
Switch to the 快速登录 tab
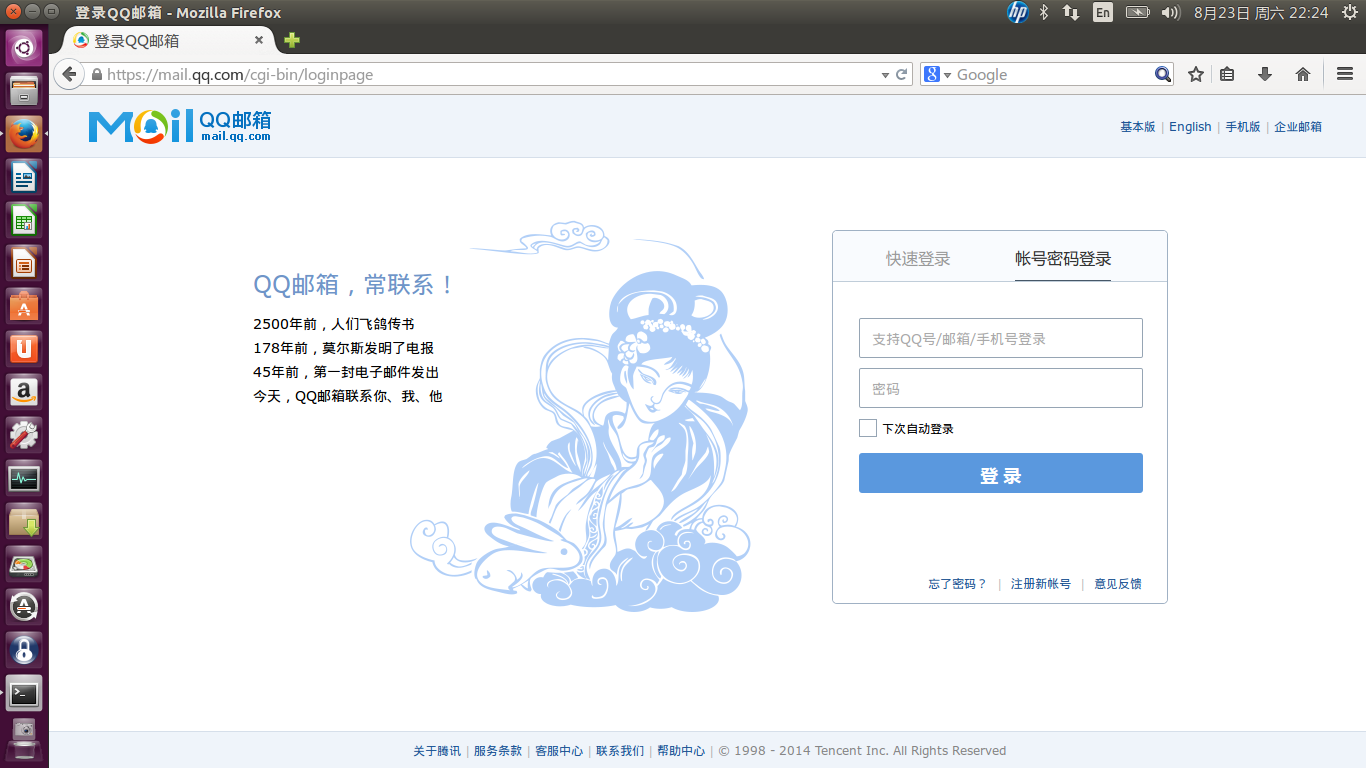pos(918,258)
